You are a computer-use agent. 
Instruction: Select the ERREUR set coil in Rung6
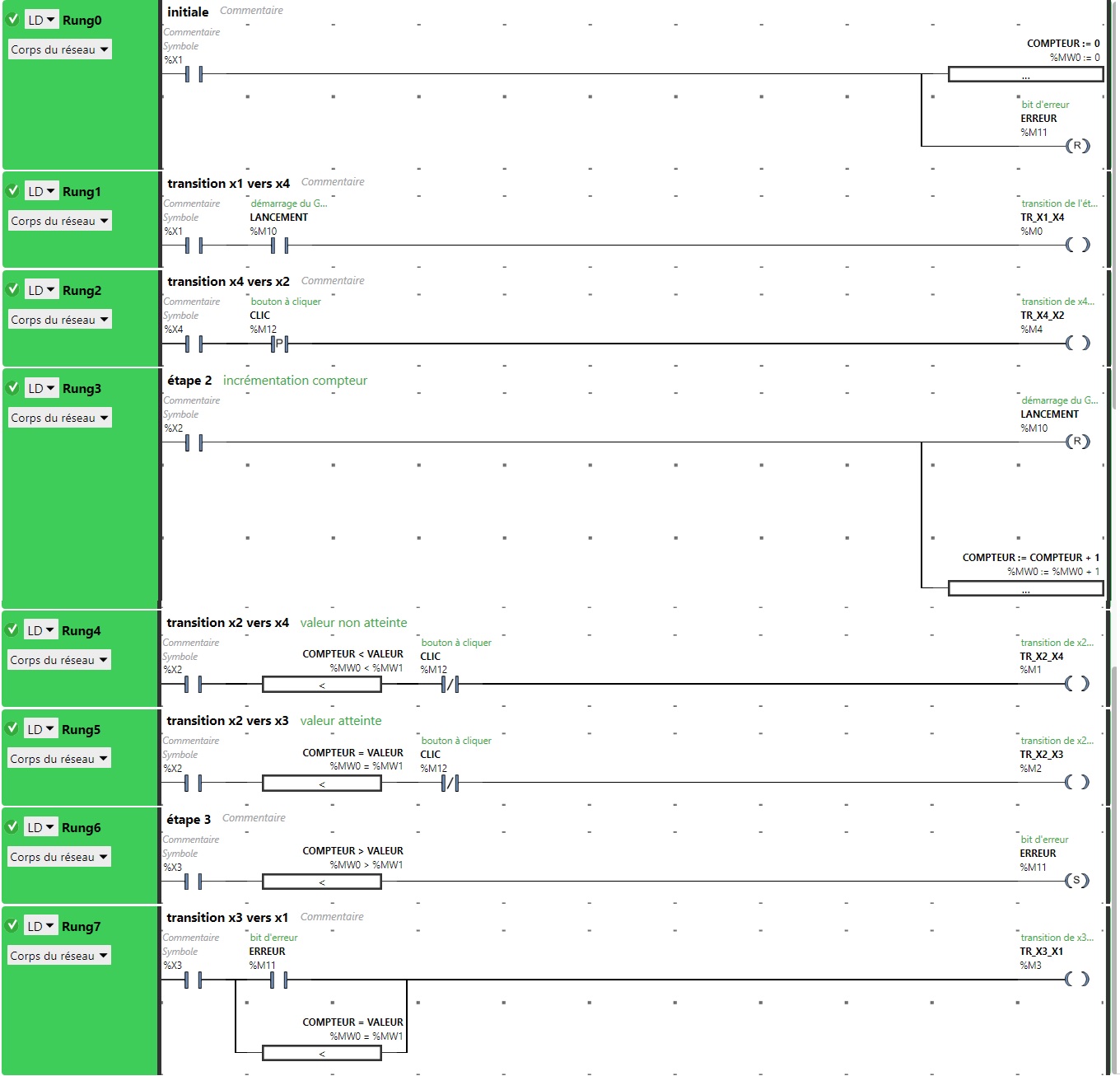1076,881
